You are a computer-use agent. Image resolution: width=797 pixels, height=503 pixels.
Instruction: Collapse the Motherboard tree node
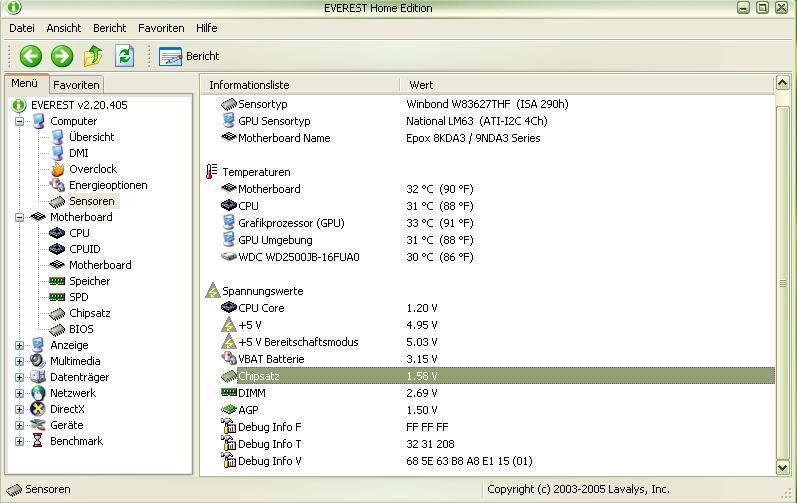point(19,217)
